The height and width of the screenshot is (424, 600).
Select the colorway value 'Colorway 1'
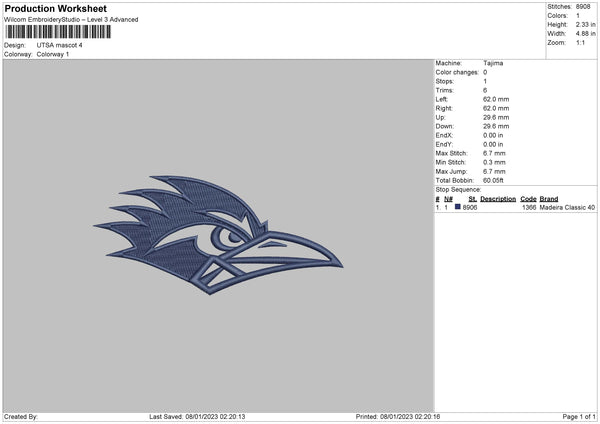(x=53, y=54)
